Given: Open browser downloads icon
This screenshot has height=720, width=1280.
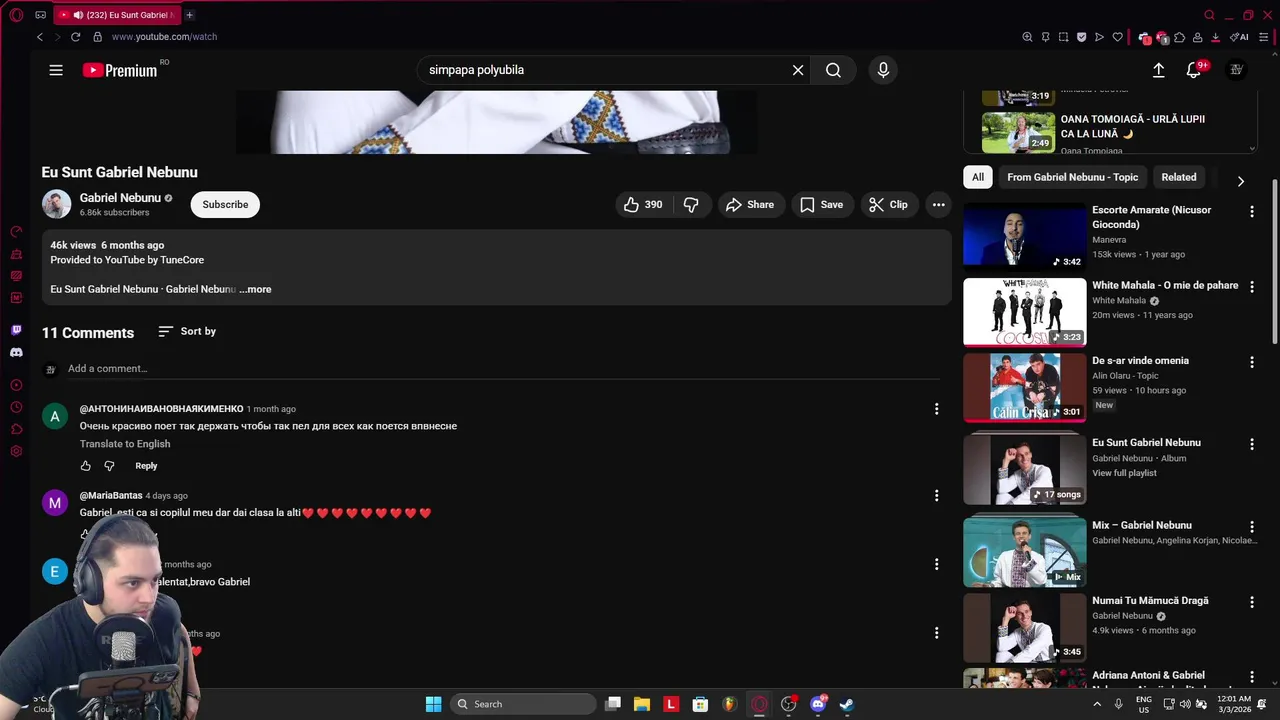Looking at the screenshot, I should (1215, 37).
